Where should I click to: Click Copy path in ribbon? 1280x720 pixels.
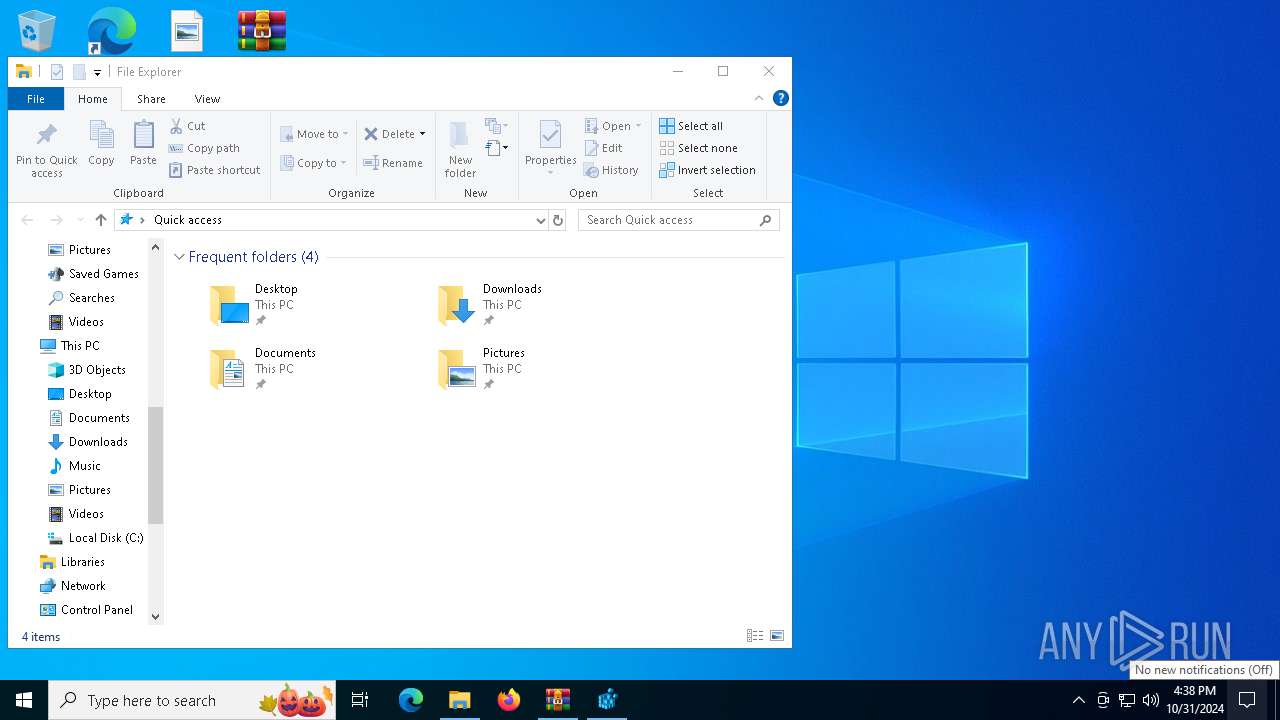pos(204,148)
